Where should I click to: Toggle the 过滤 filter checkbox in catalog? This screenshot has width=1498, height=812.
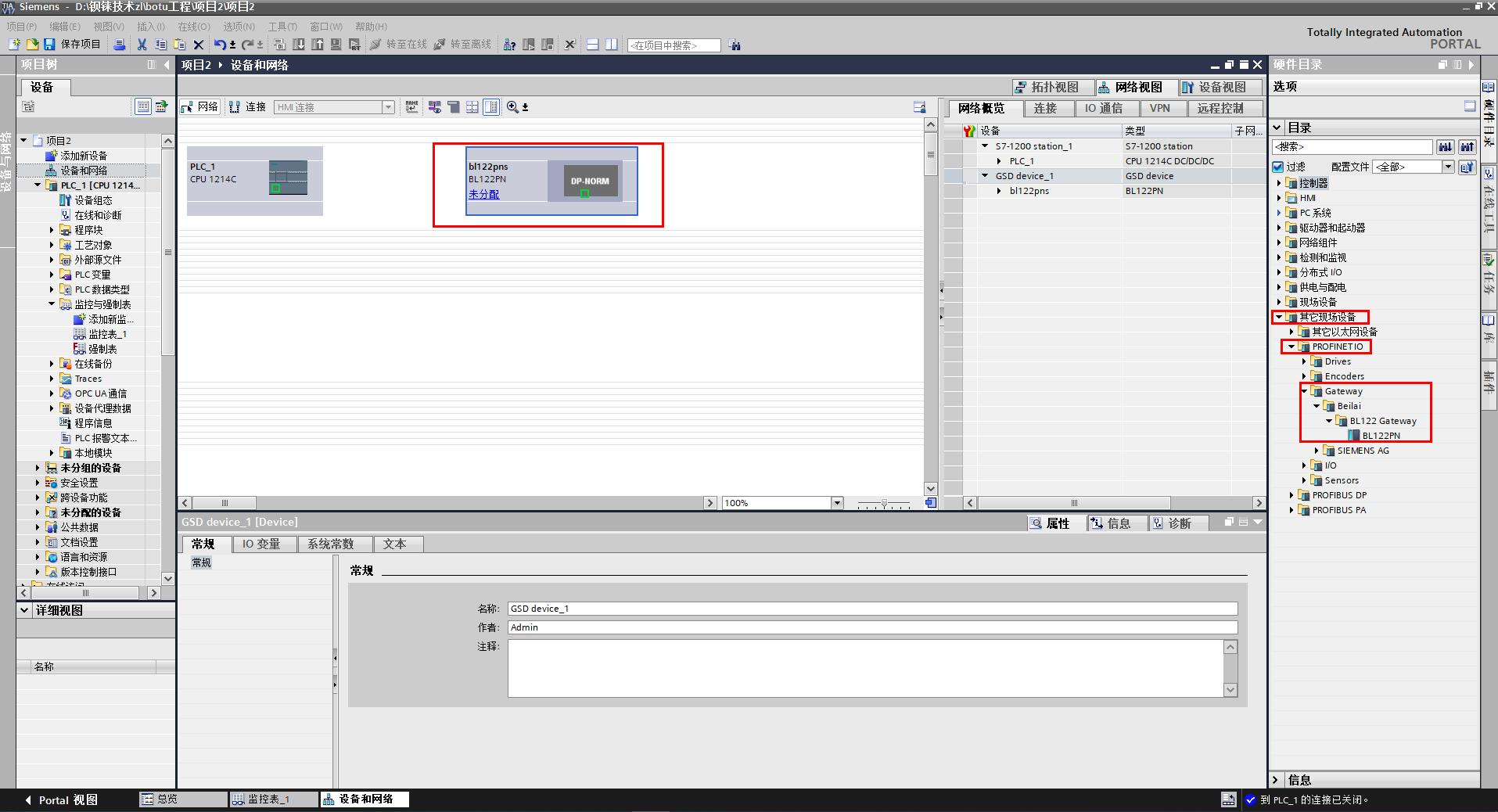tap(1278, 167)
